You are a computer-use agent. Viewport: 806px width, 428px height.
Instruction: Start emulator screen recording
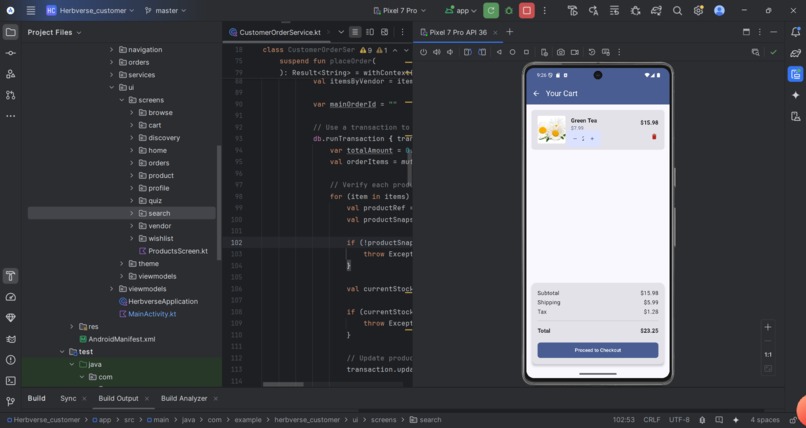point(575,52)
